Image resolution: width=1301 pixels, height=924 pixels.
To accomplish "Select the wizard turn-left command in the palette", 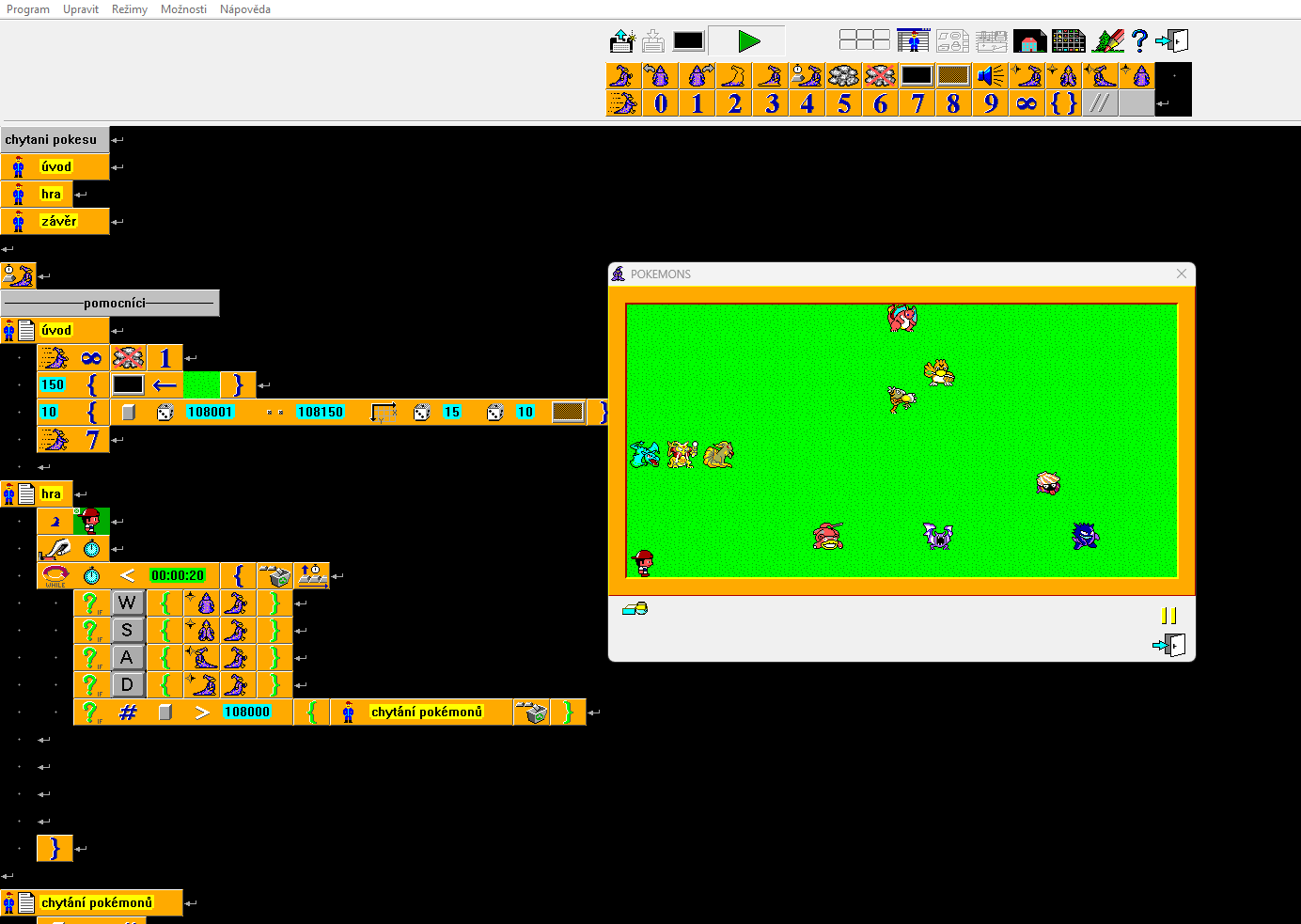I will 661,76.
